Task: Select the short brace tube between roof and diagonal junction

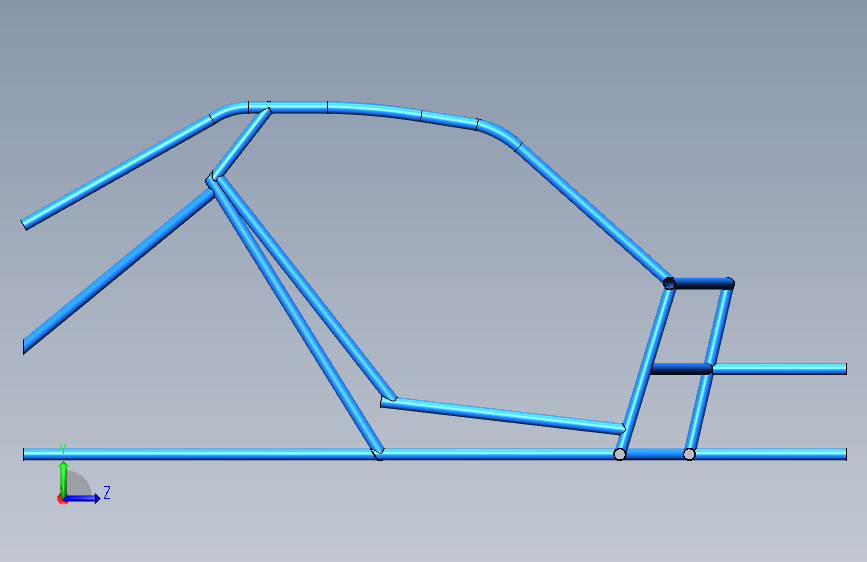Action: [x=241, y=143]
